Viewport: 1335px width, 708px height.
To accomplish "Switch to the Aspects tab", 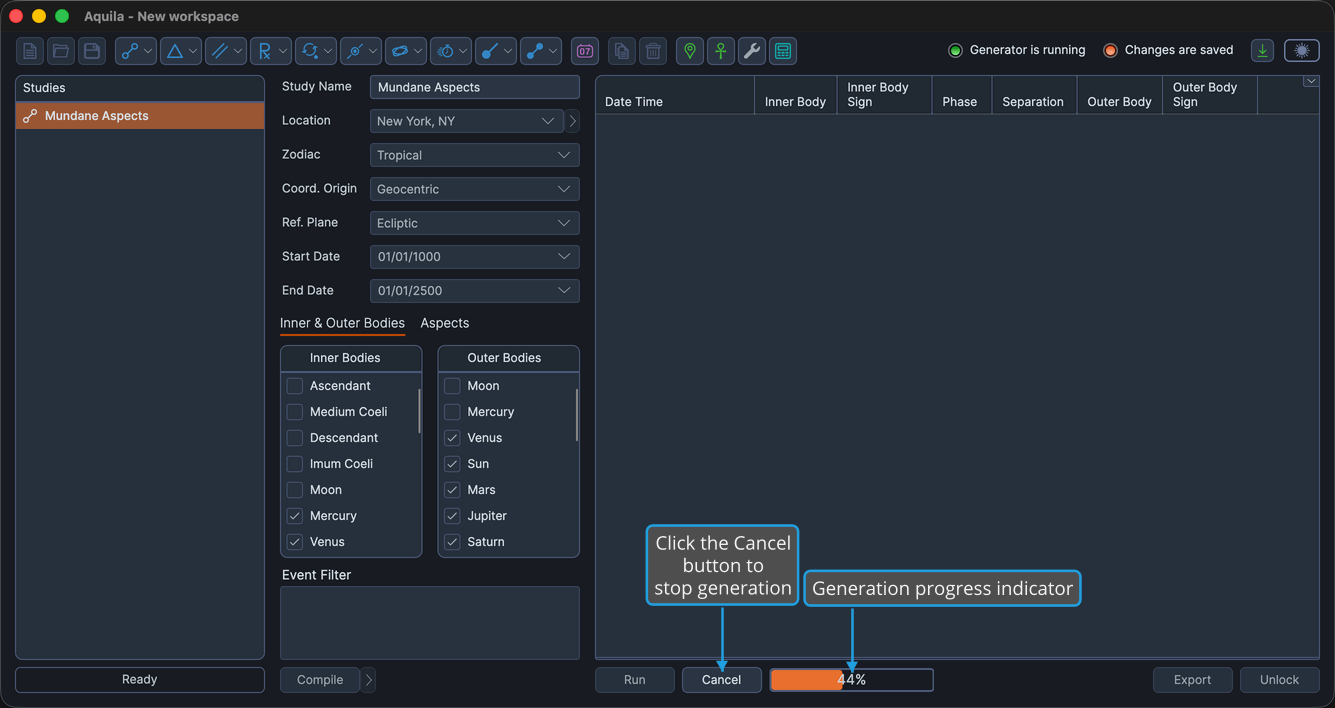I will pyautogui.click(x=445, y=323).
